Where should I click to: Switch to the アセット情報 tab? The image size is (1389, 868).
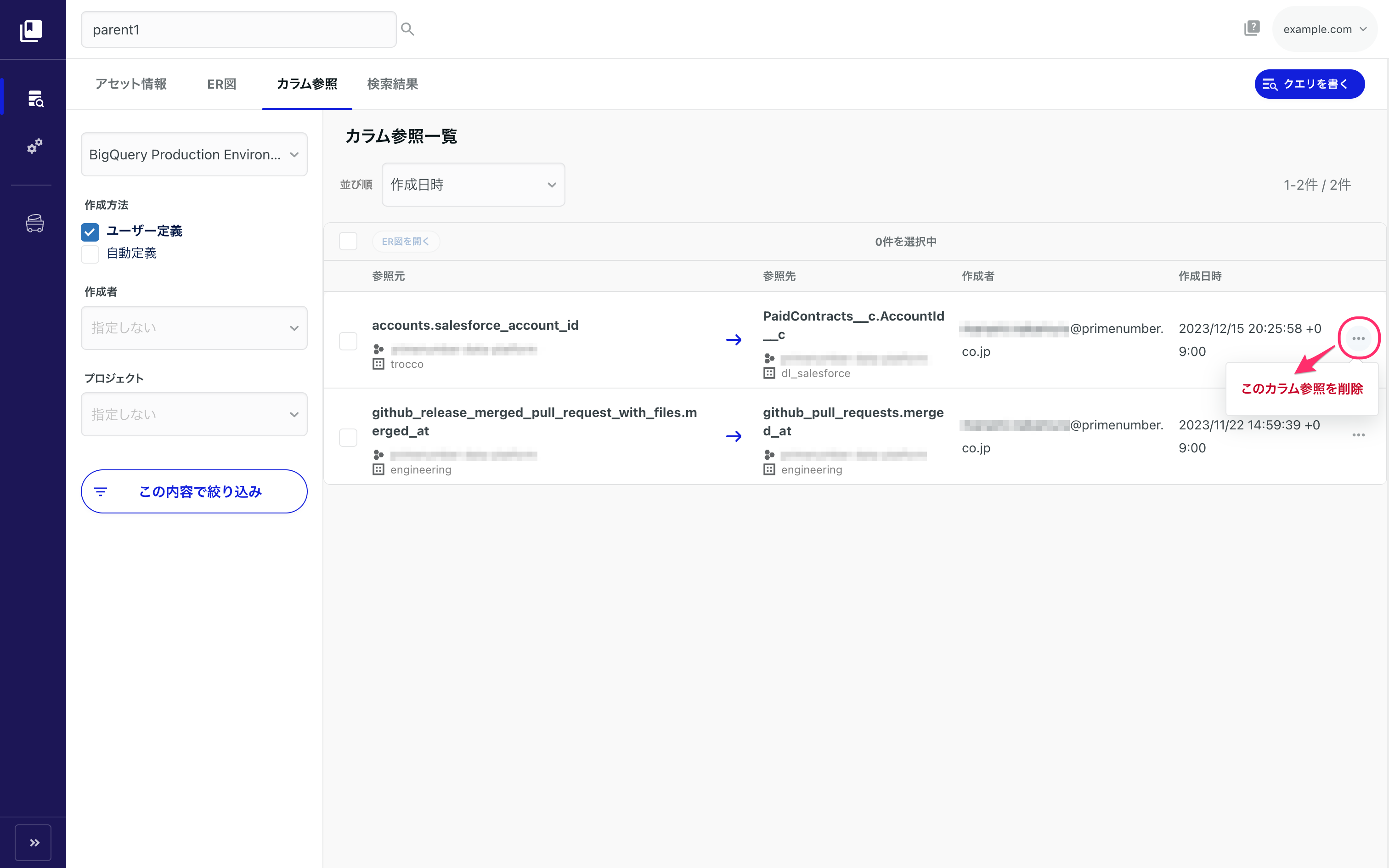(131, 84)
